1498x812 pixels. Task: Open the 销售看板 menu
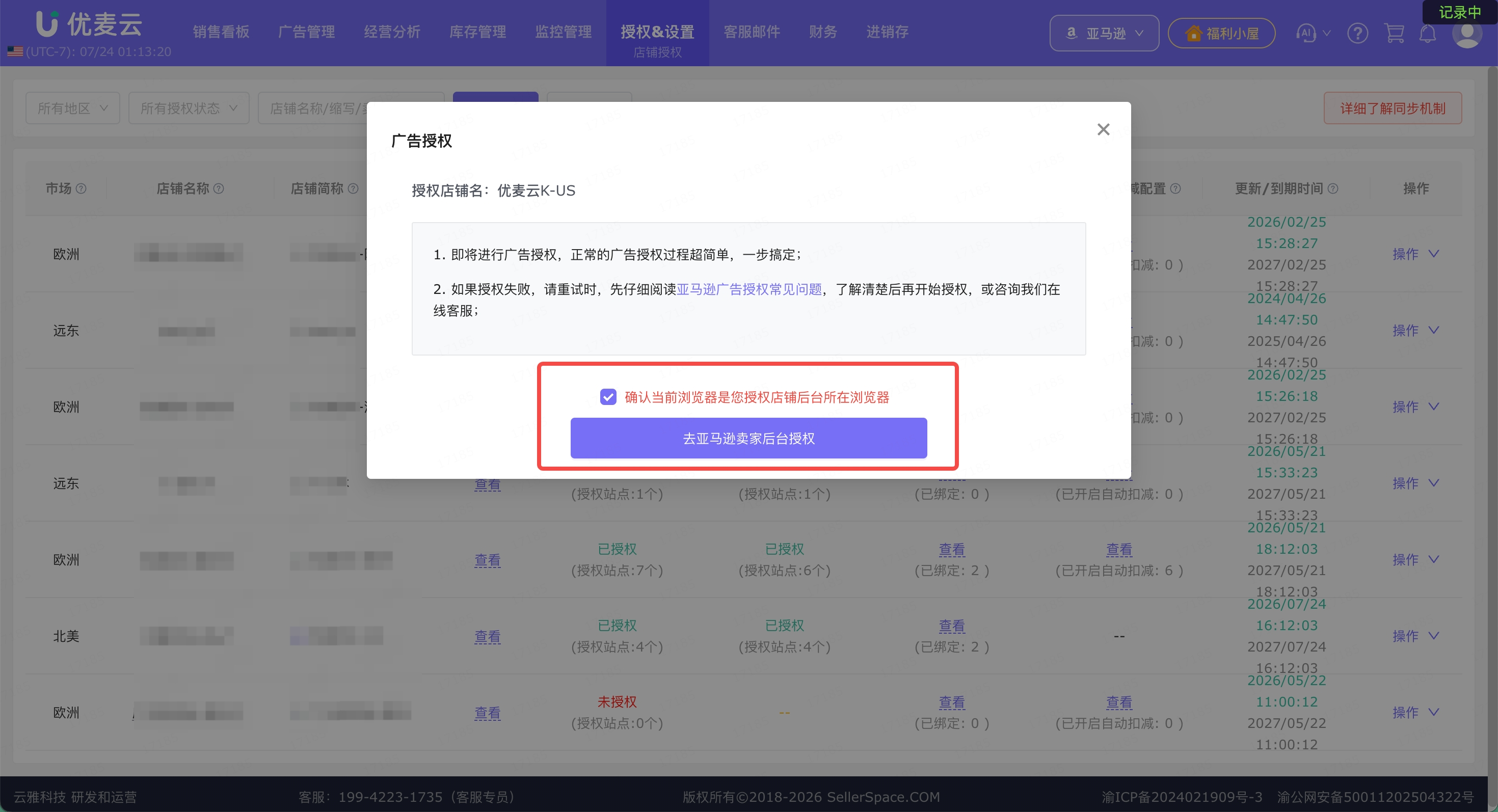(221, 32)
